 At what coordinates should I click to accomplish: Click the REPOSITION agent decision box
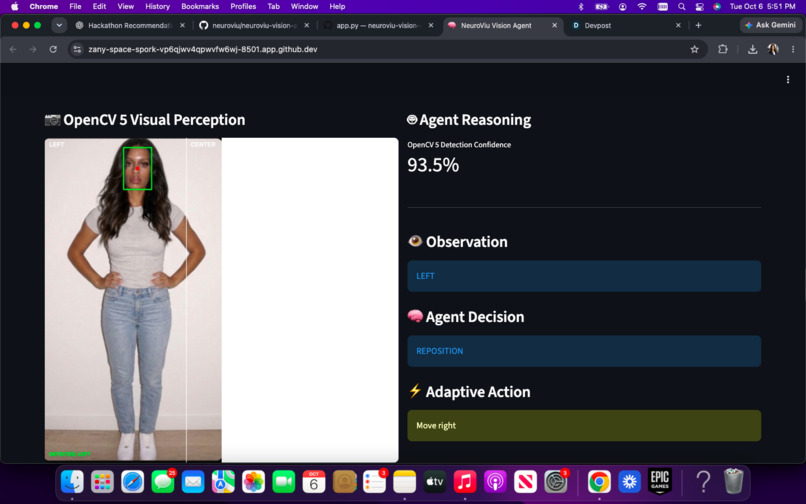[x=584, y=351]
